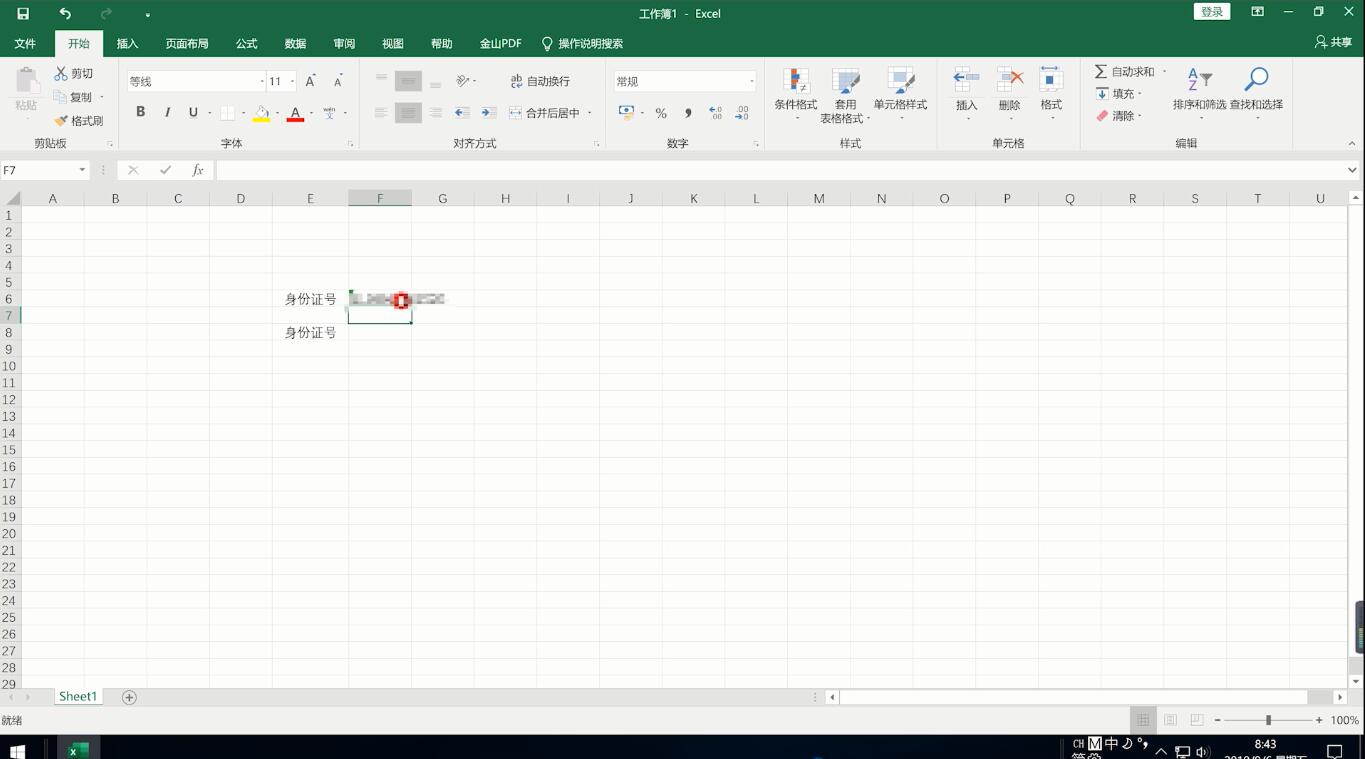Save the workbook with the floppy disk icon
Viewport: 1365px width, 759px height.
click(23, 14)
